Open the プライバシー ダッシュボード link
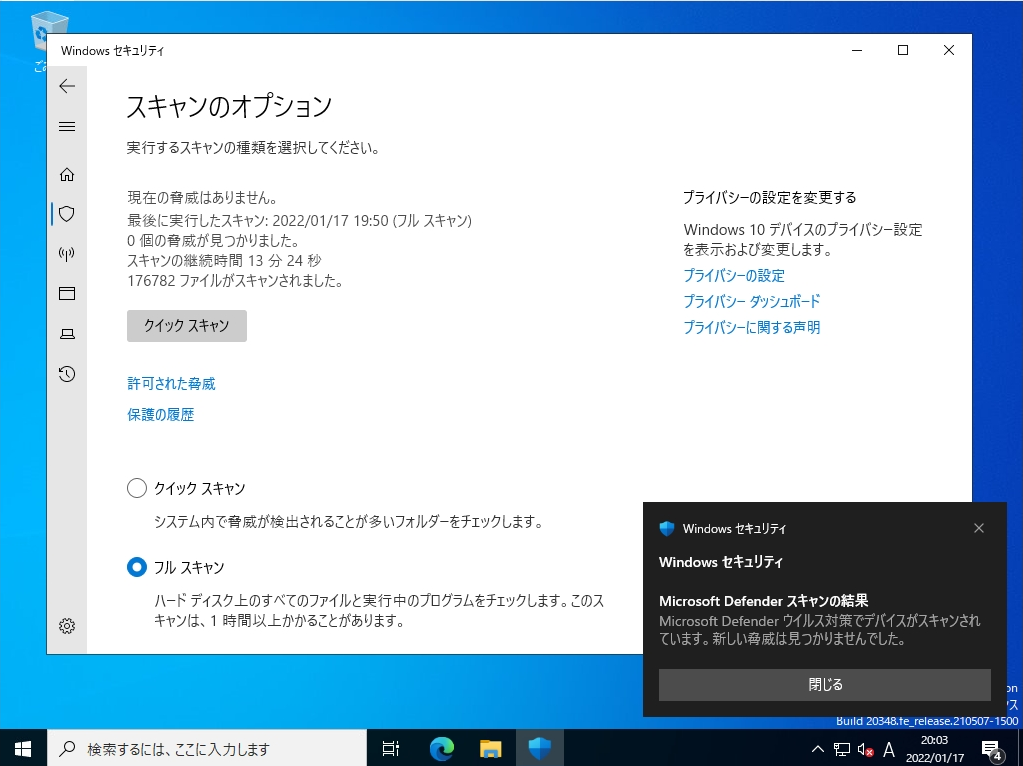Screen dimensions: 1023x766 [x=752, y=301]
